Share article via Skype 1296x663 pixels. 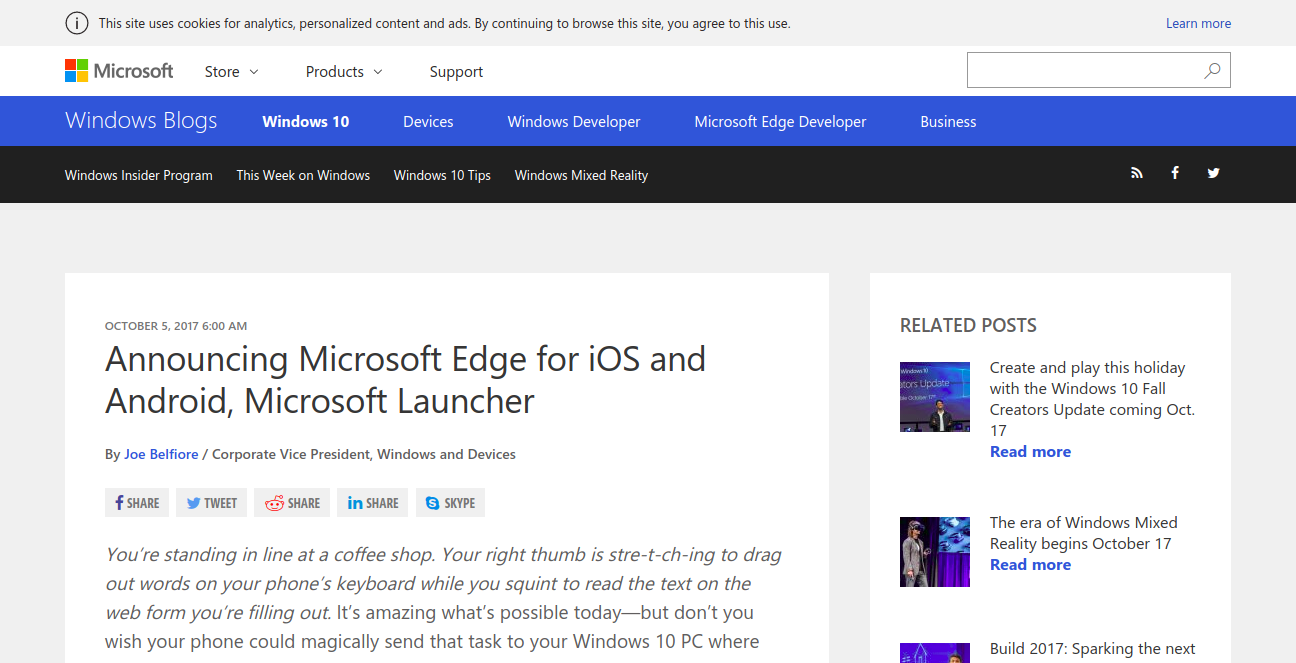click(450, 503)
